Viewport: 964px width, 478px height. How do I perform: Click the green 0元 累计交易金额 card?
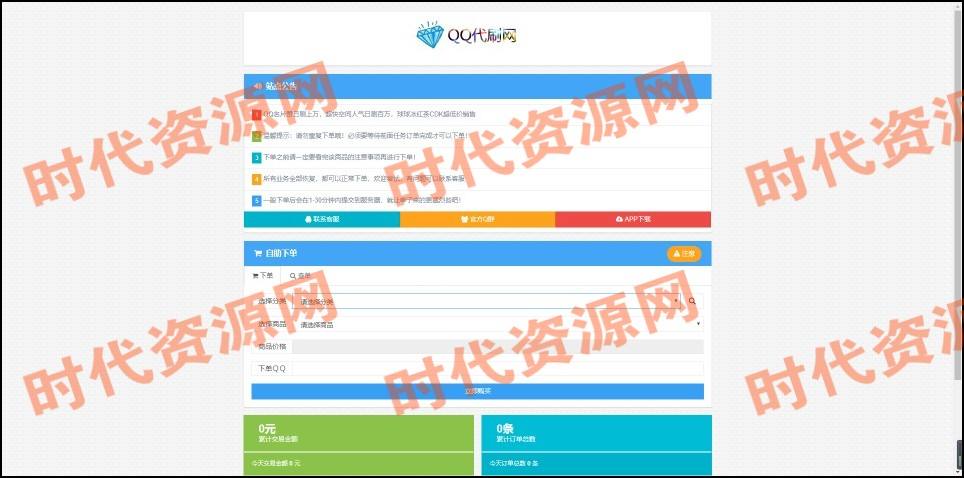[358, 433]
